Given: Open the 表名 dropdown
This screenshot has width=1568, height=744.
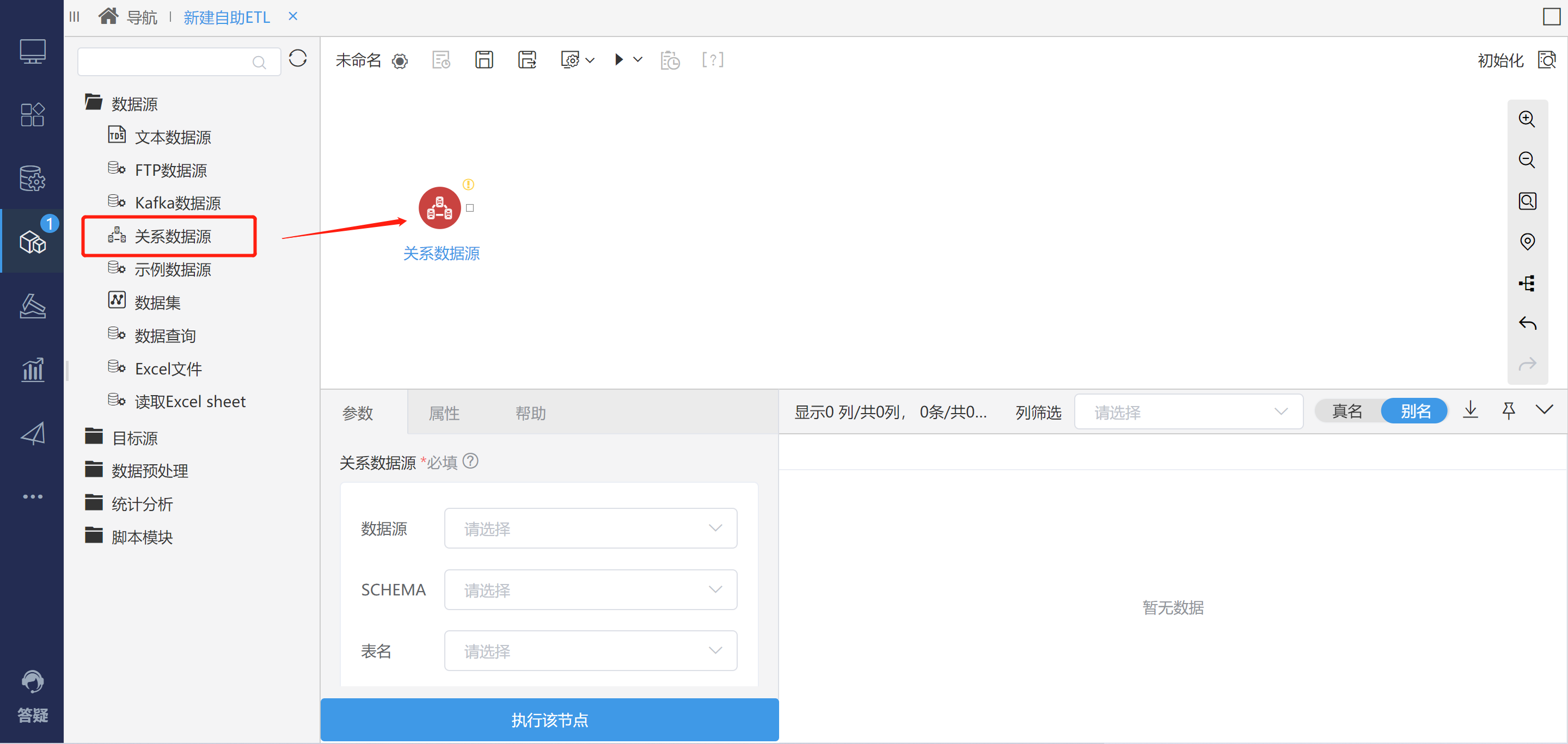Looking at the screenshot, I should (590, 651).
